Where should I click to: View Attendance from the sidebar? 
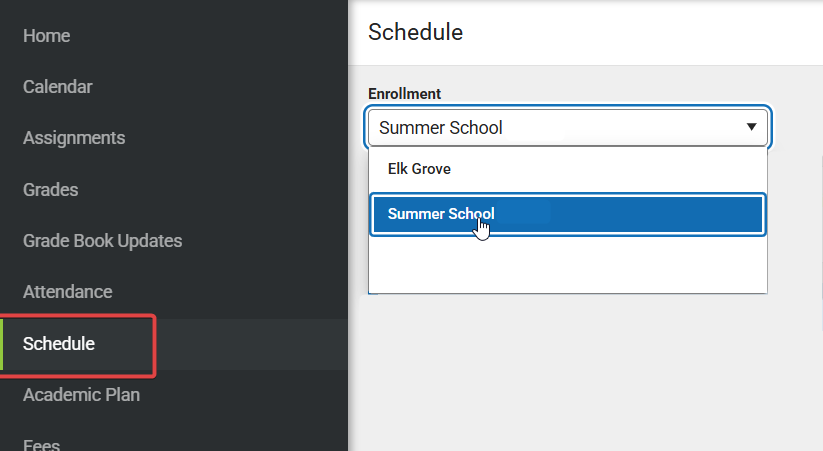[67, 291]
